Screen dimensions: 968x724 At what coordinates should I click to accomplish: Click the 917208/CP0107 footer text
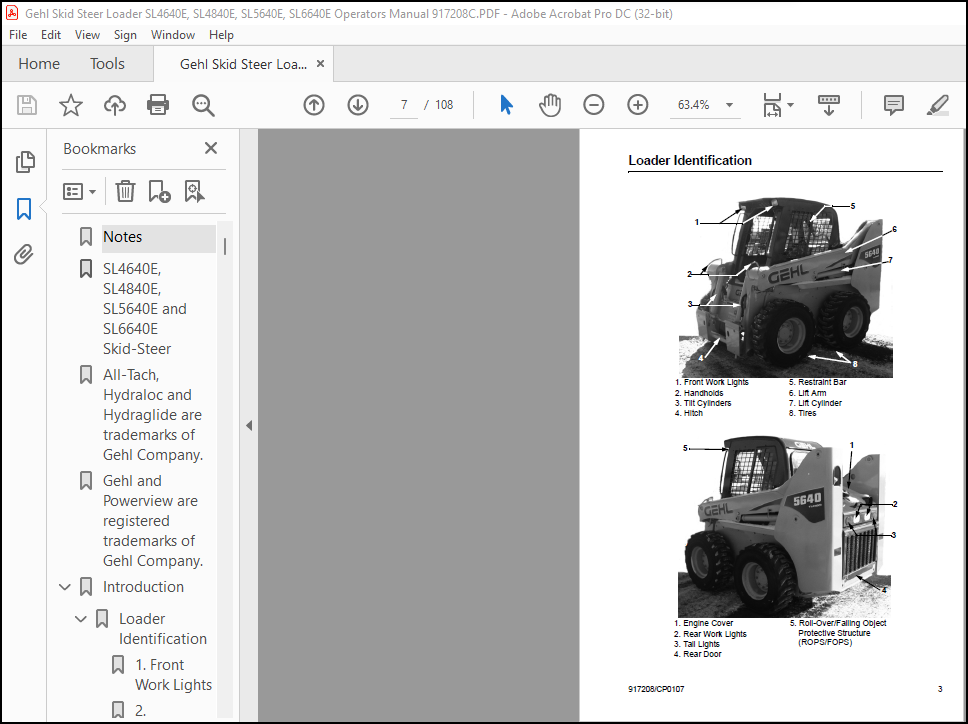pos(656,689)
